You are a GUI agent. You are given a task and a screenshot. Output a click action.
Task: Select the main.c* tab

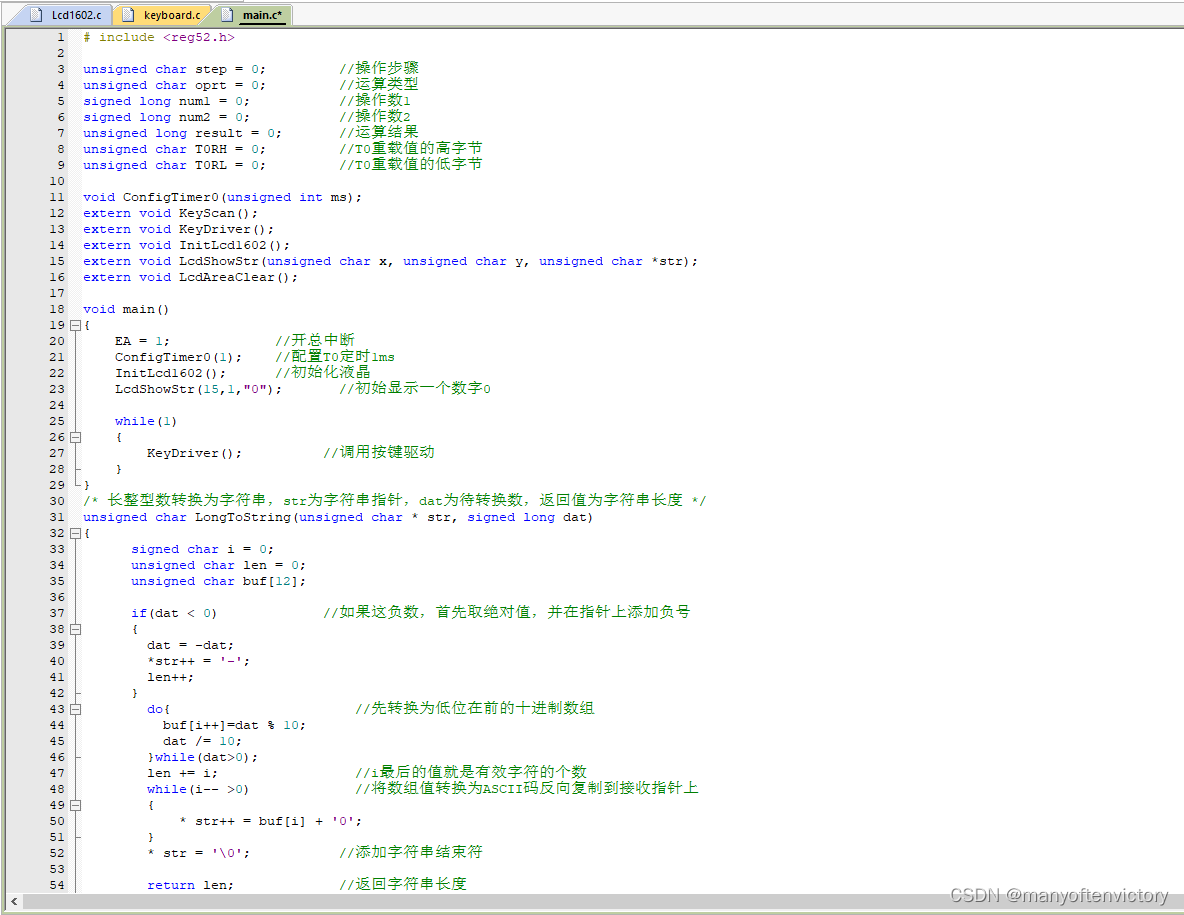click(254, 15)
